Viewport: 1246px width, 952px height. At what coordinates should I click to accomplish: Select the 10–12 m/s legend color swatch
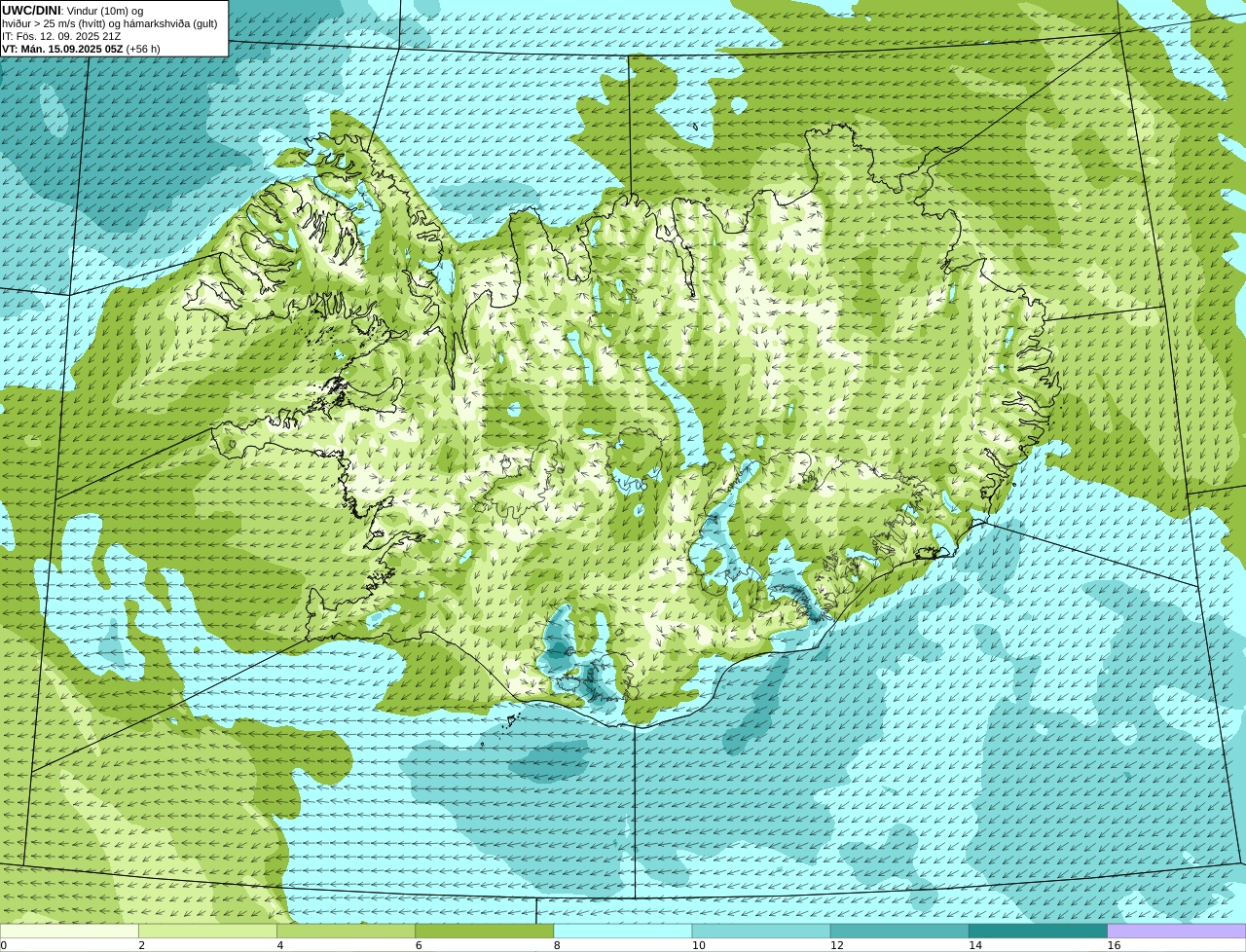pos(761,931)
